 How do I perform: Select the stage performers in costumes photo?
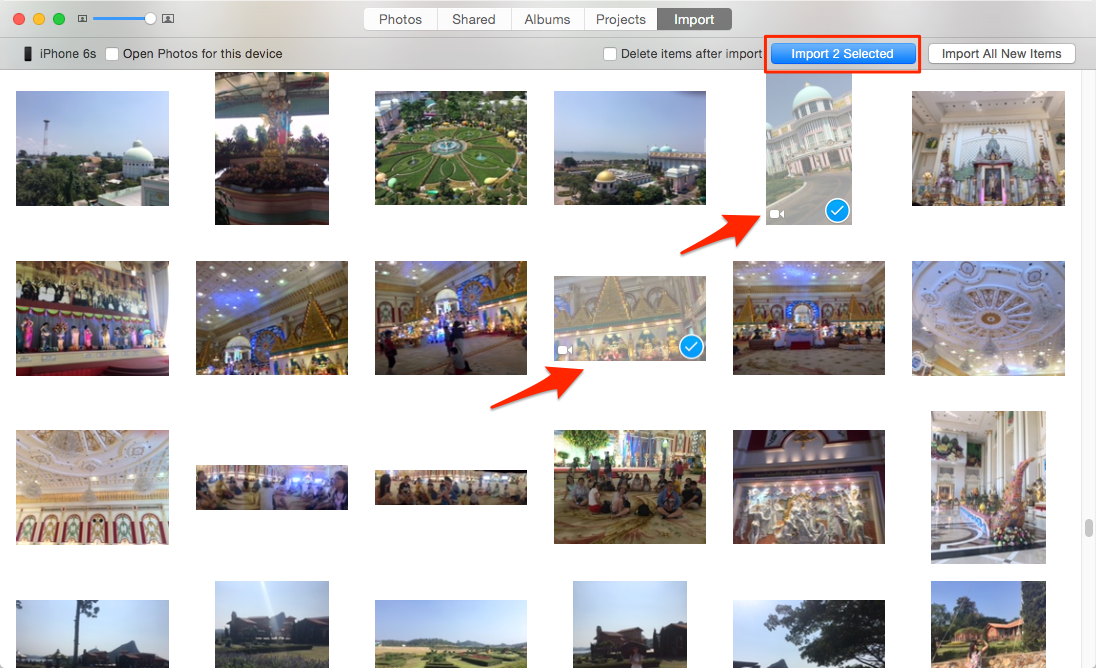pyautogui.click(x=92, y=319)
